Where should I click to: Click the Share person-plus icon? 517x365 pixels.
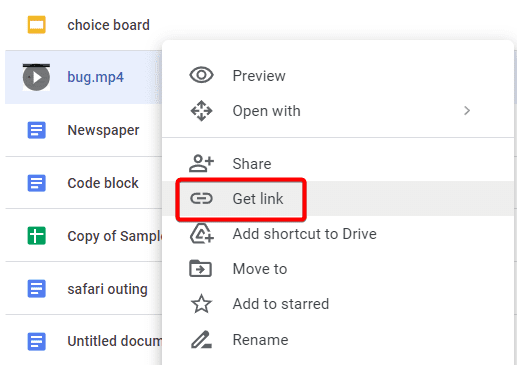point(201,163)
